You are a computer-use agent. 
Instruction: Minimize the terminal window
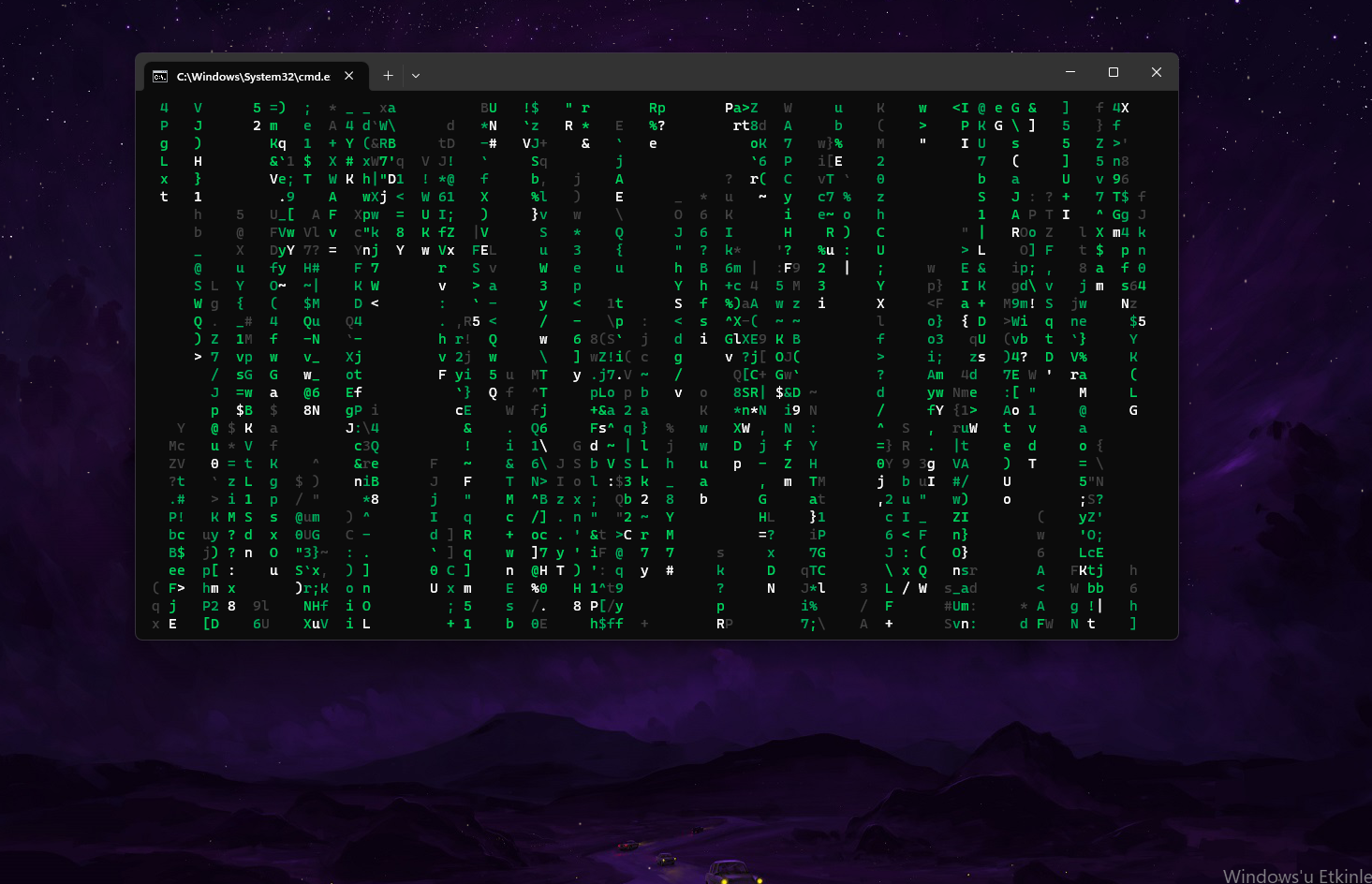(1070, 71)
